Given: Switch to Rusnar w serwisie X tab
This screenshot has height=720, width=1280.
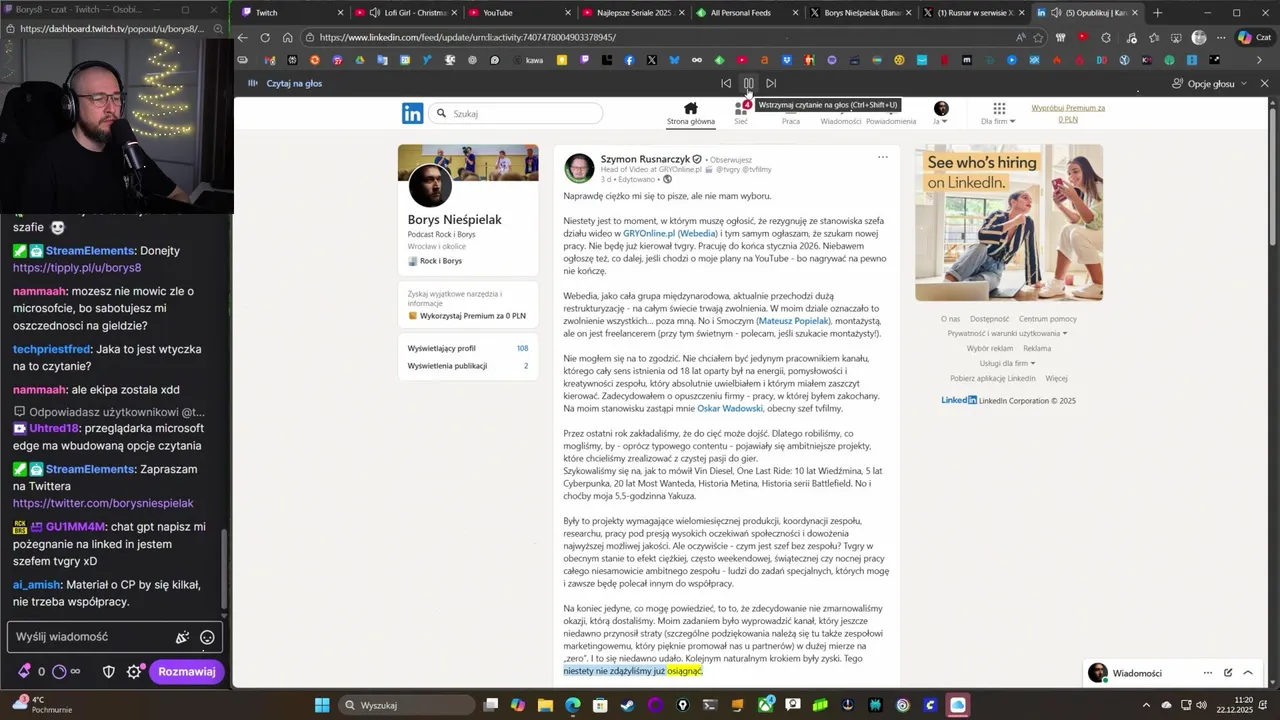Looking at the screenshot, I should (x=973, y=13).
